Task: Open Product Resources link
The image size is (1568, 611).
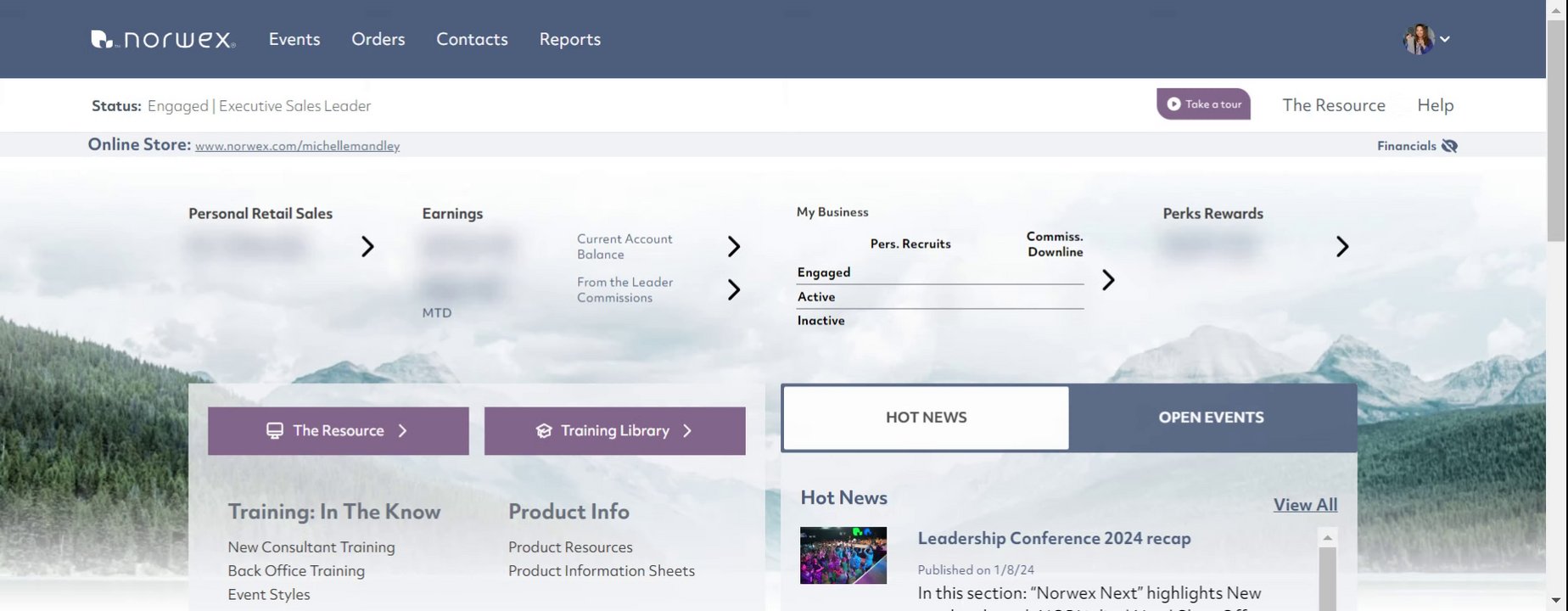Action: click(x=570, y=547)
